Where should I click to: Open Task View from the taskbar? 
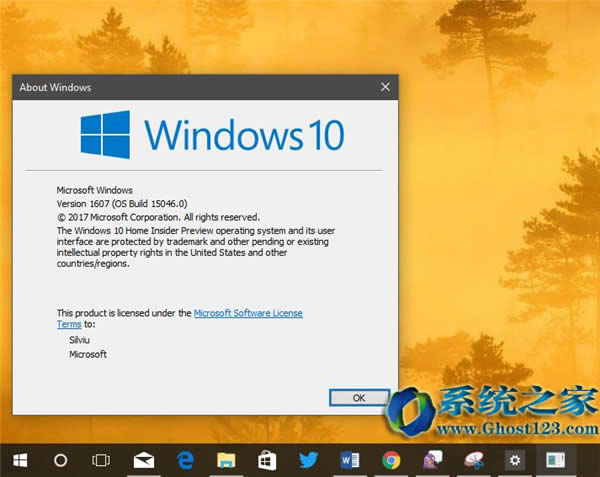(x=101, y=460)
